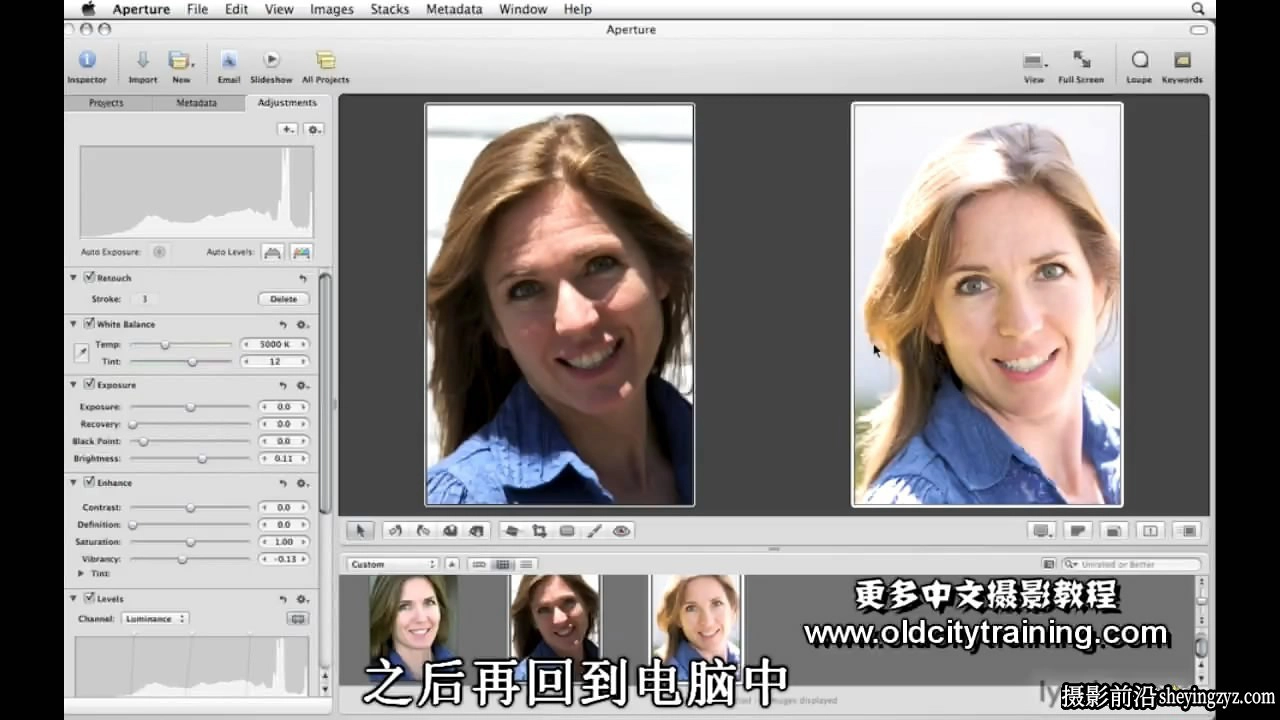The width and height of the screenshot is (1280, 720).
Task: Open the Inspector from the toolbar
Action: coord(87,65)
